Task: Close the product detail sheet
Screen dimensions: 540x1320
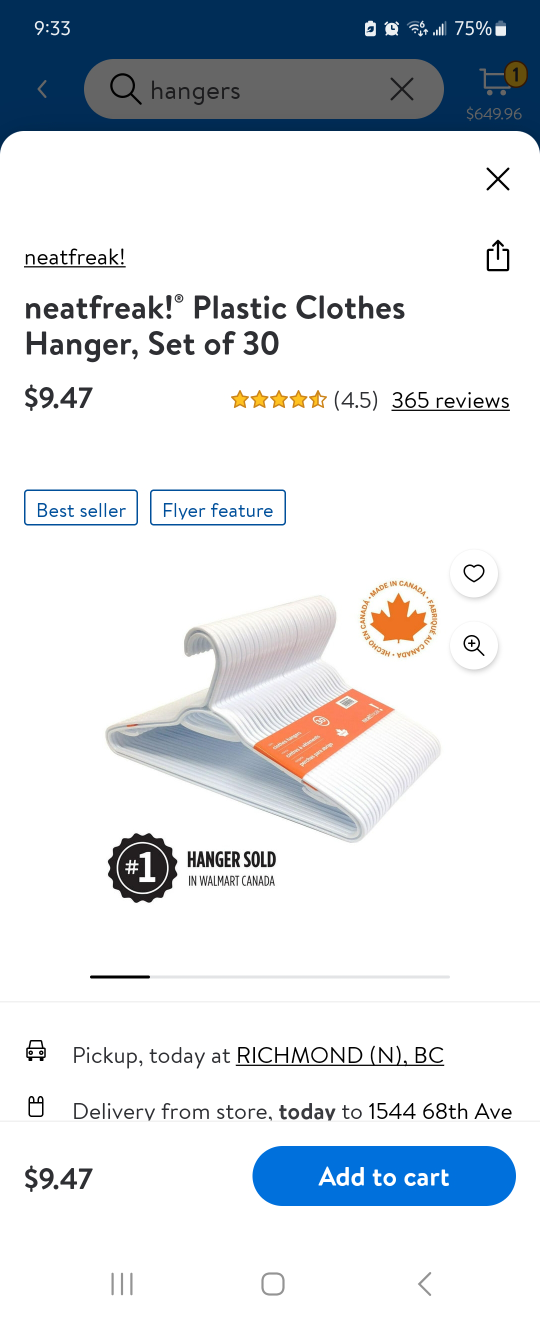Action: click(498, 179)
